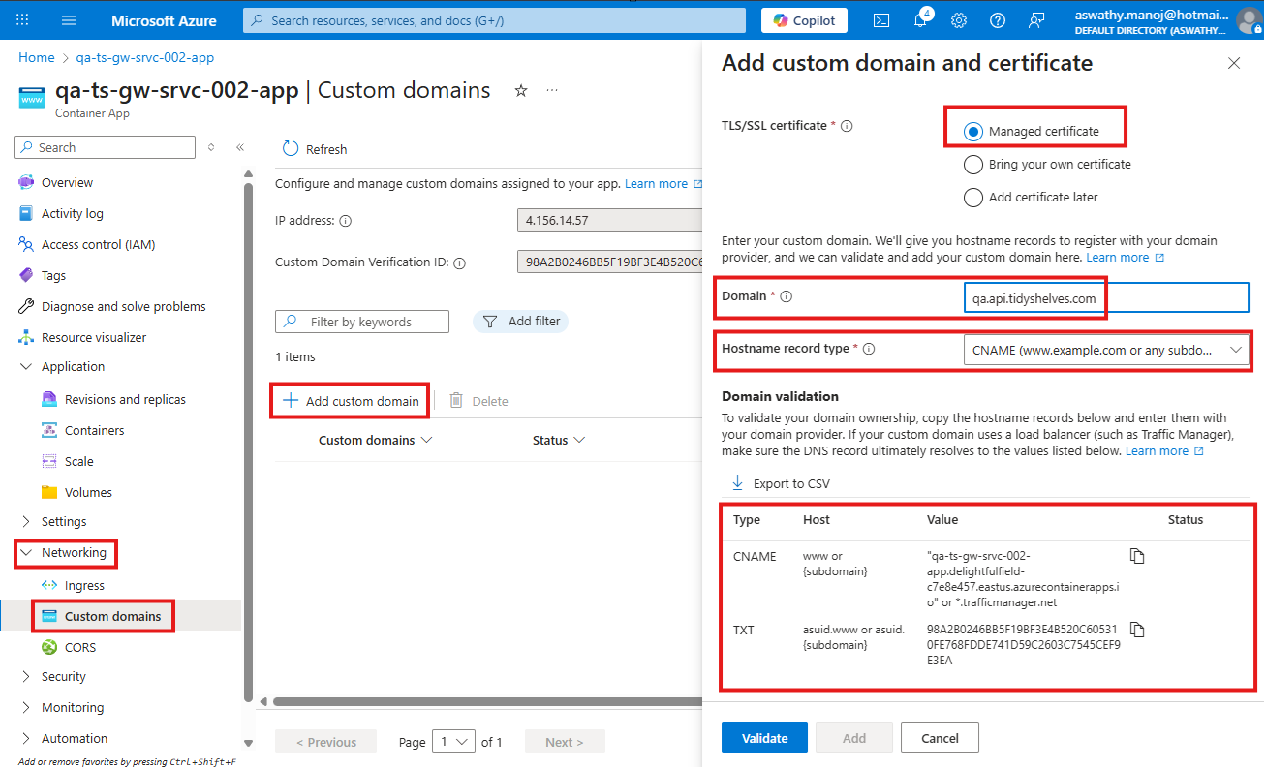
Task: Click the Add filter funnel icon
Action: pyautogui.click(x=490, y=321)
